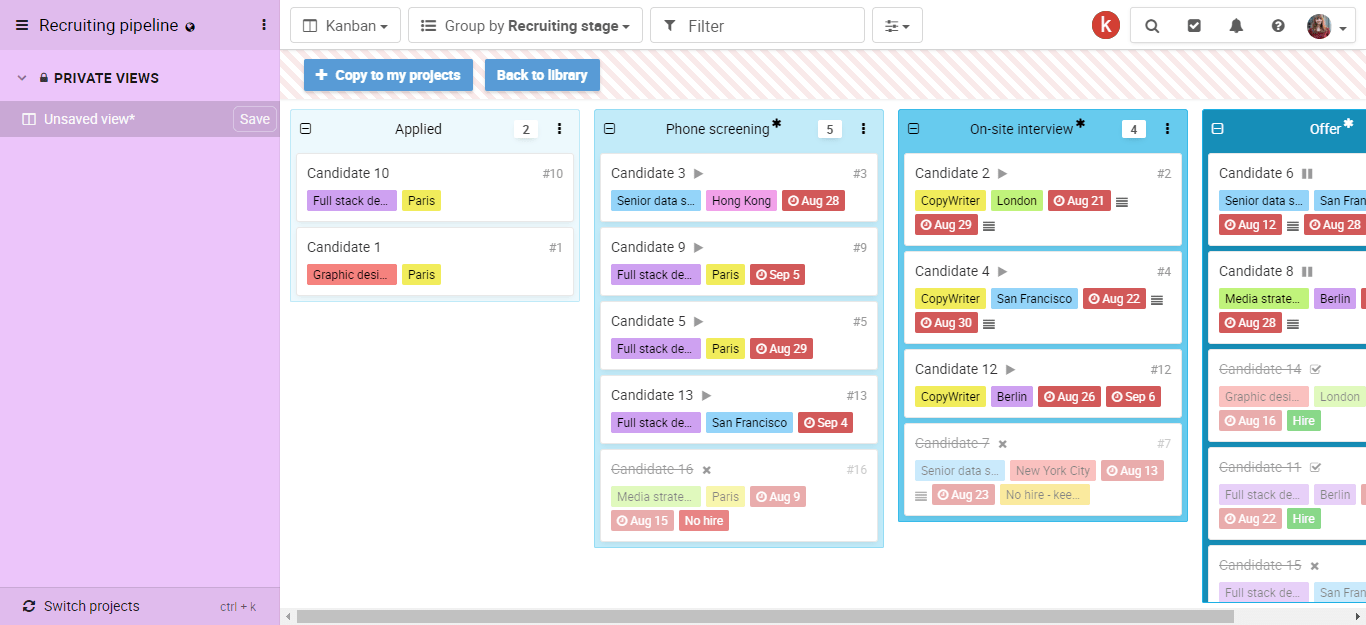Image resolution: width=1366 pixels, height=625 pixels.
Task: Click the yellow CopyWriter tag on Candidate 2
Action: point(950,201)
